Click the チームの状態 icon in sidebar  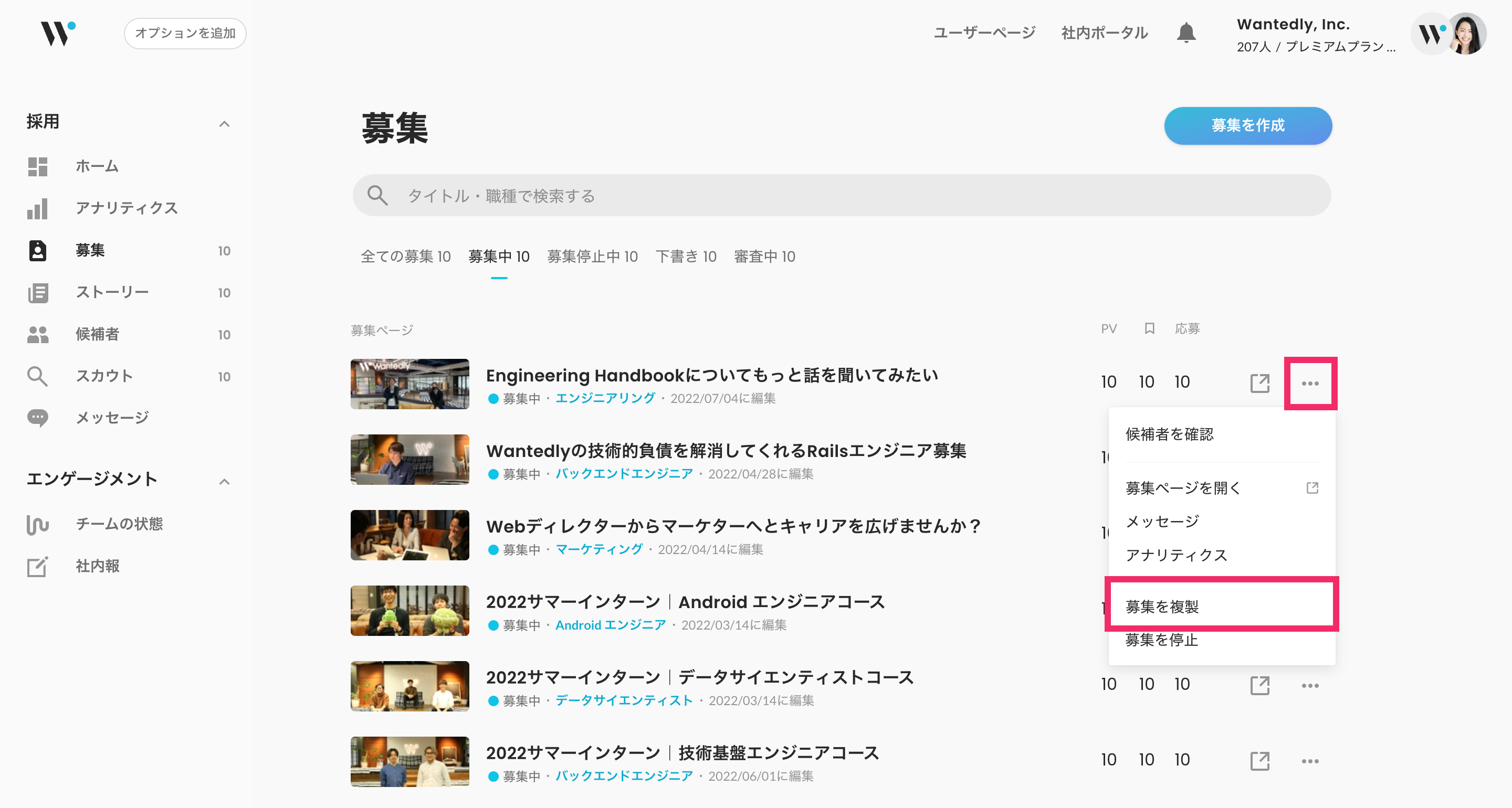point(38,524)
